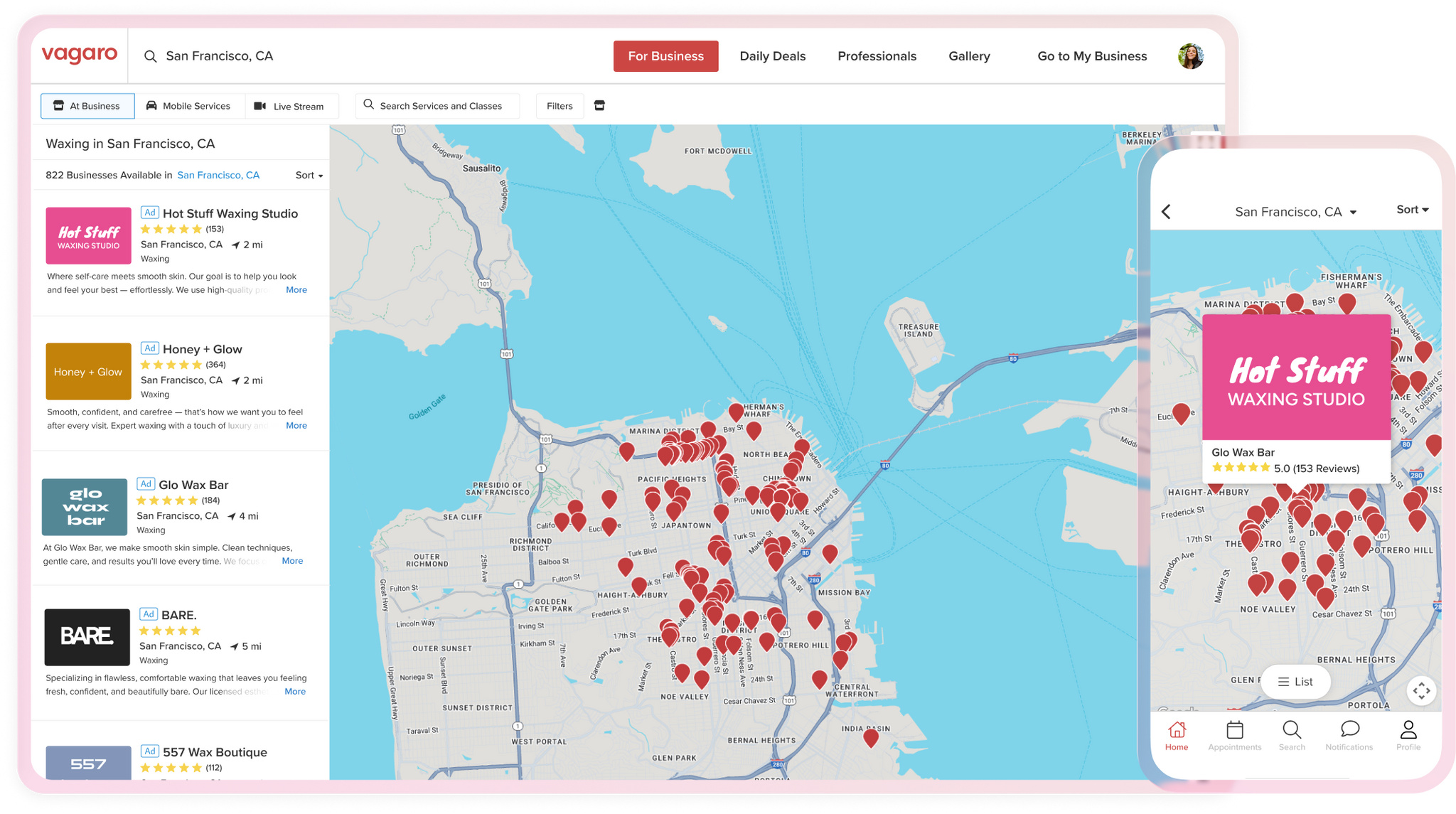
Task: Click the Hot Stuff Waxing Studio logo thumbnail
Action: pyautogui.click(x=88, y=235)
